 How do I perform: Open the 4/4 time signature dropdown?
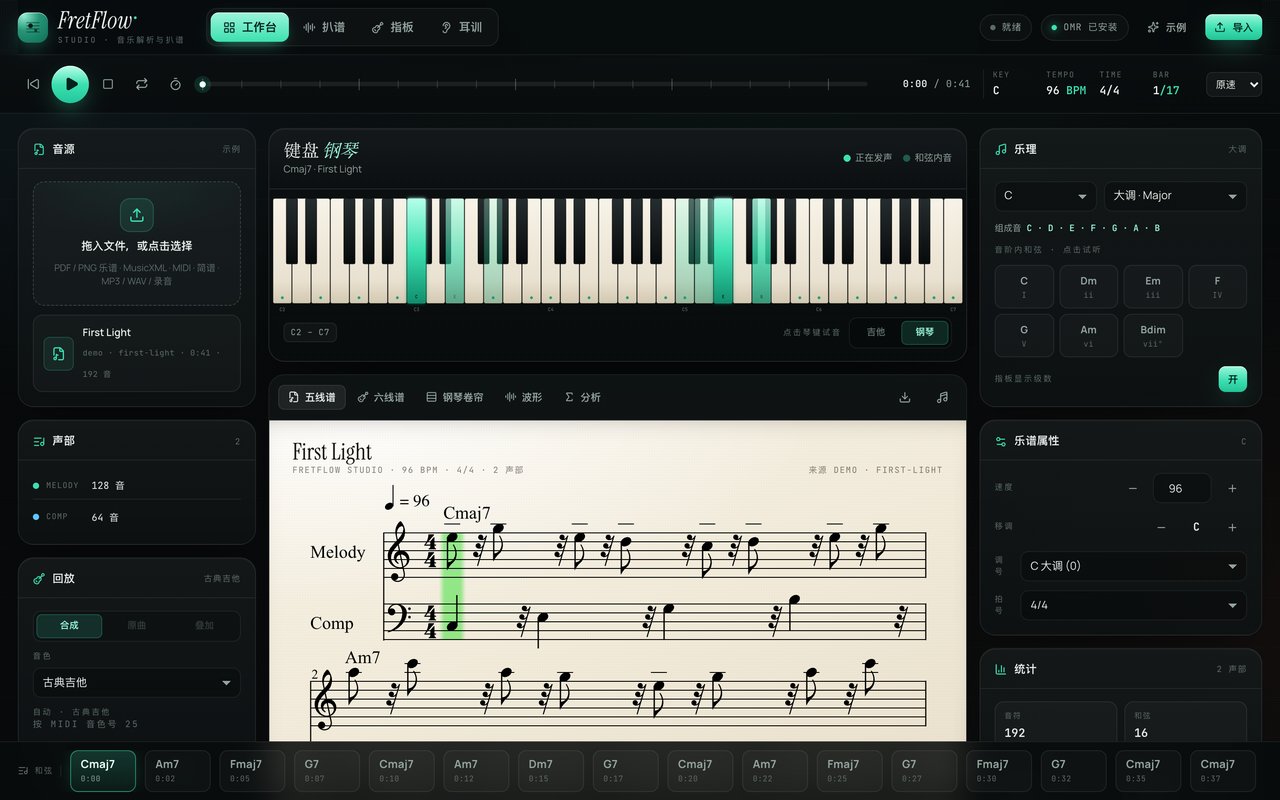tap(1133, 605)
